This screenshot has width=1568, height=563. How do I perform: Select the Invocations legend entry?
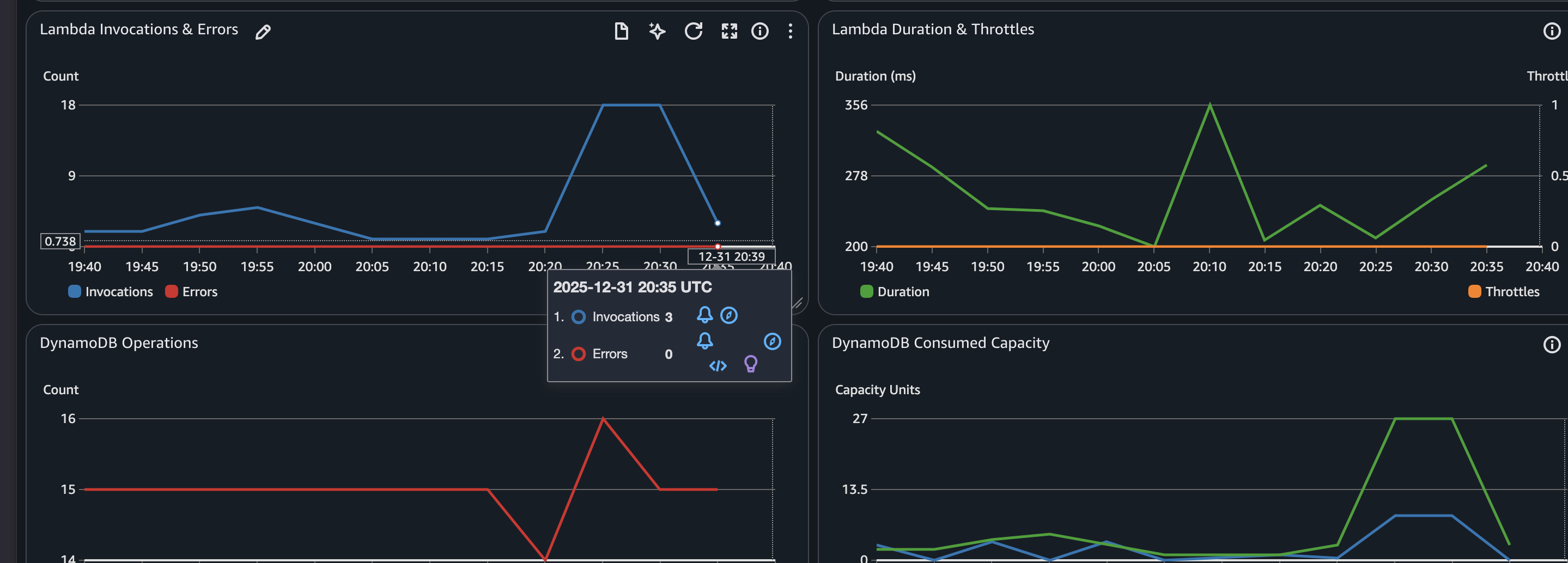click(110, 291)
